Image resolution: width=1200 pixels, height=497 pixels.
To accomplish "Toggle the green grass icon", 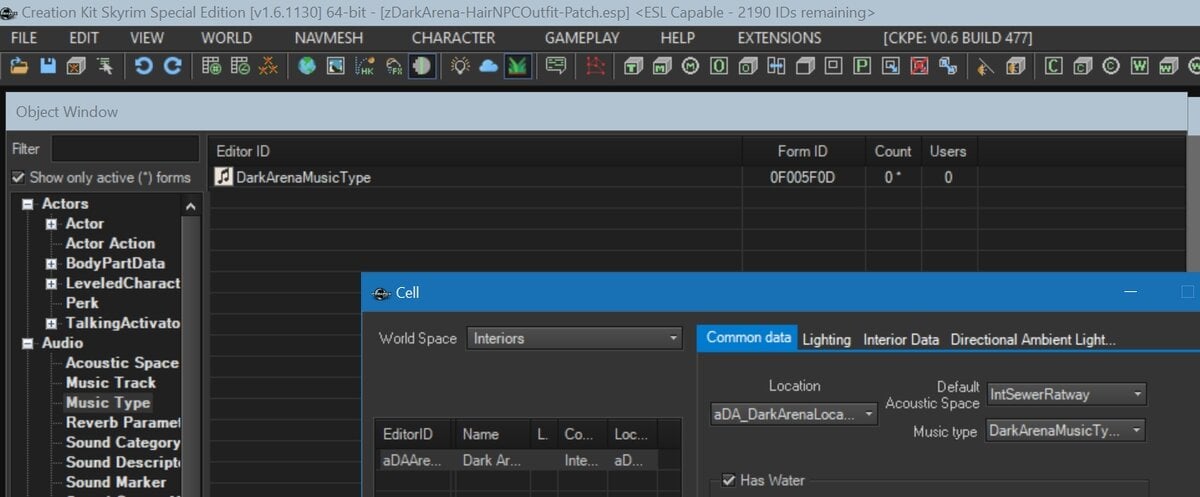I will (517, 66).
